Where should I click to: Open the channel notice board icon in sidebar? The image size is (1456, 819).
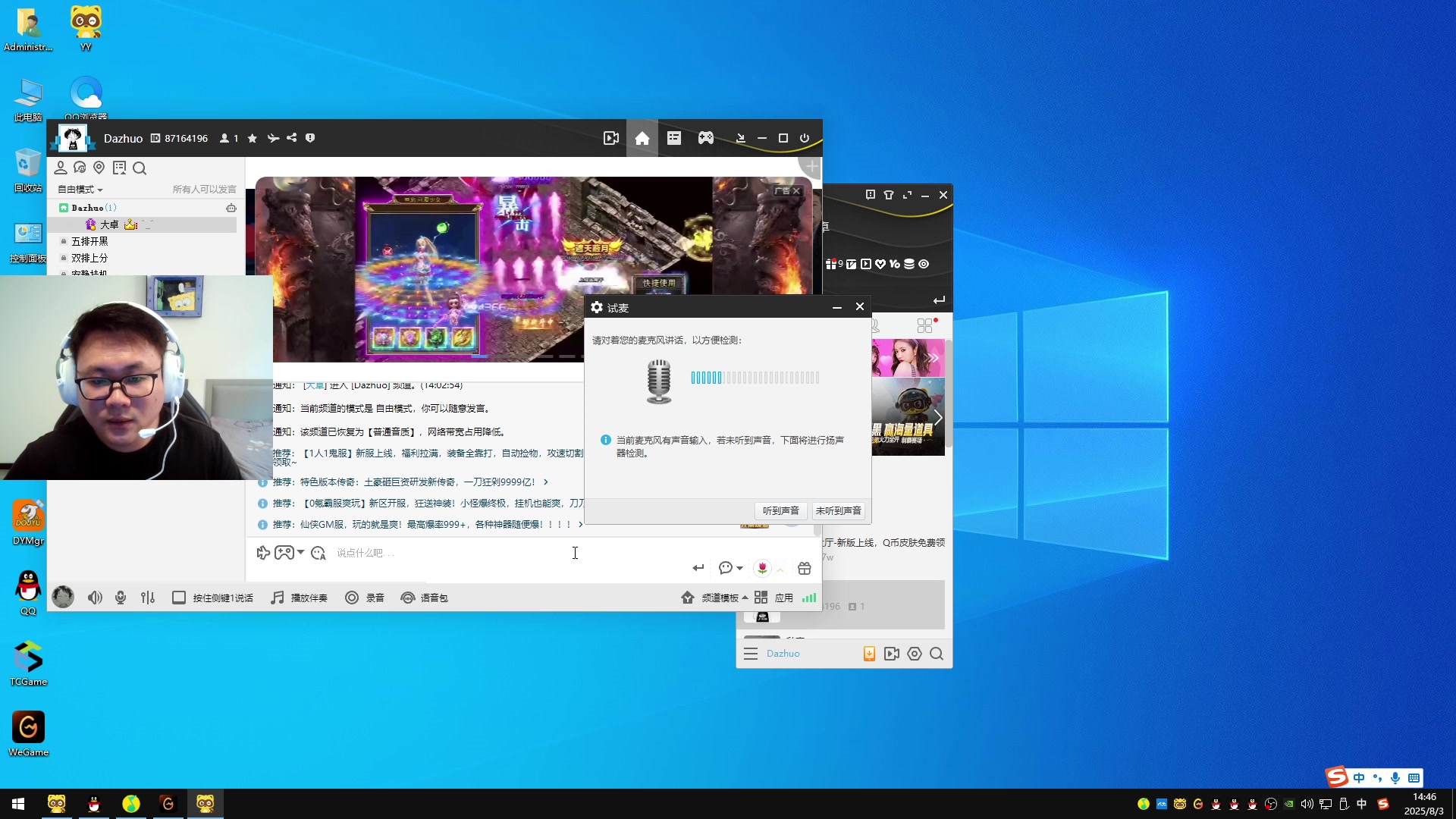coord(119,168)
